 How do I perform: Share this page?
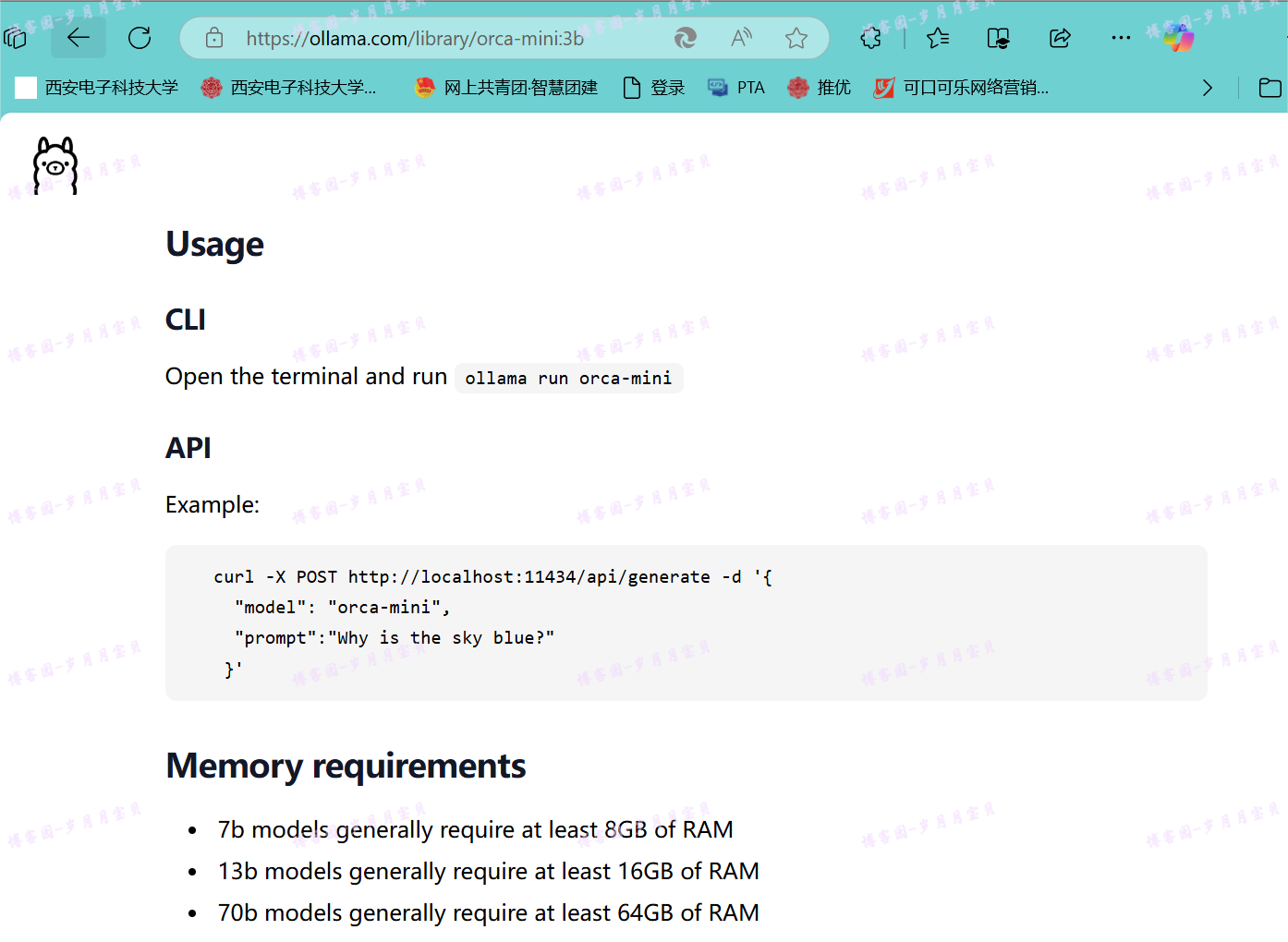[x=1060, y=38]
